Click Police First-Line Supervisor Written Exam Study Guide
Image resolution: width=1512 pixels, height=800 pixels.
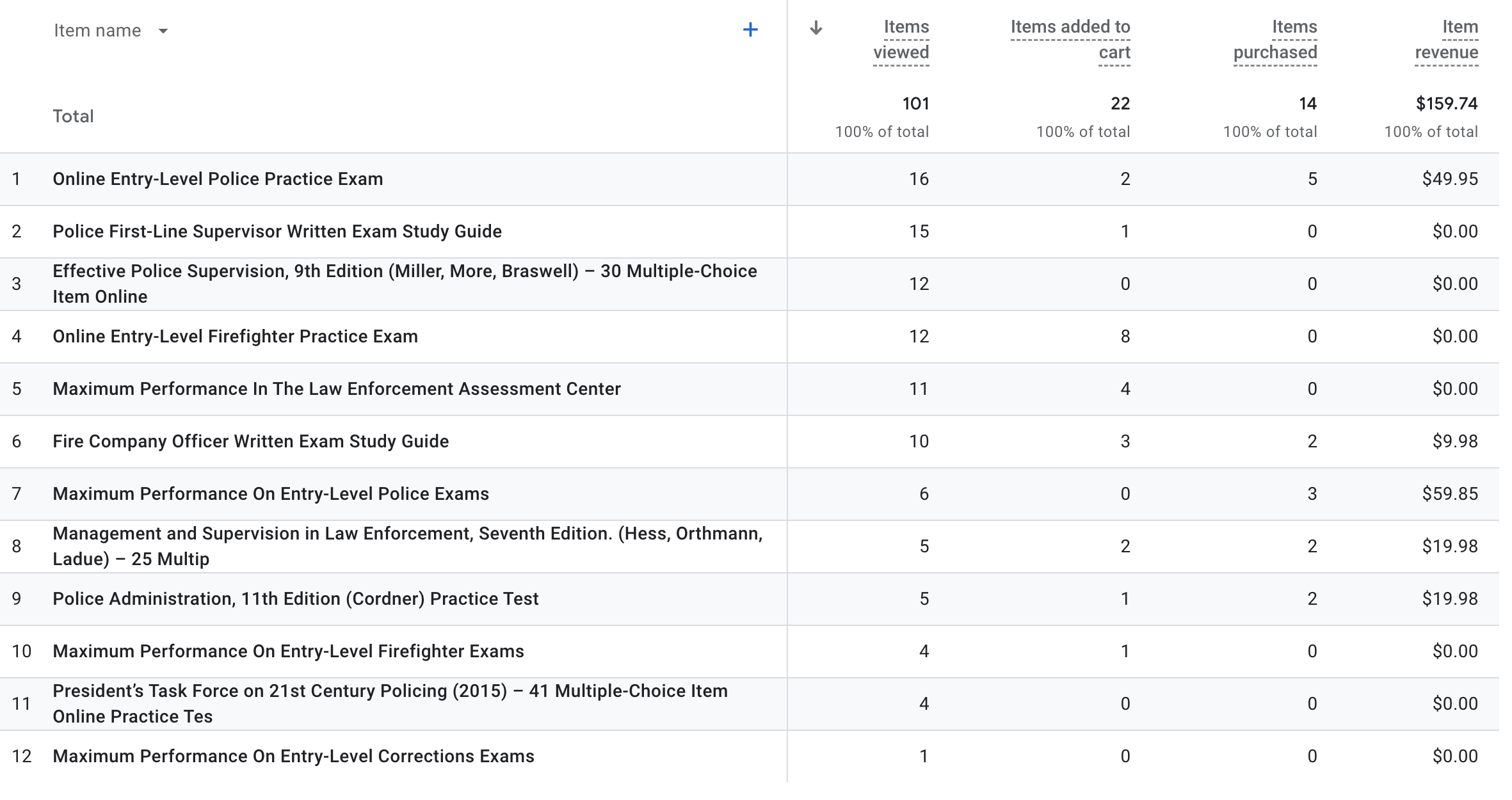click(x=277, y=232)
